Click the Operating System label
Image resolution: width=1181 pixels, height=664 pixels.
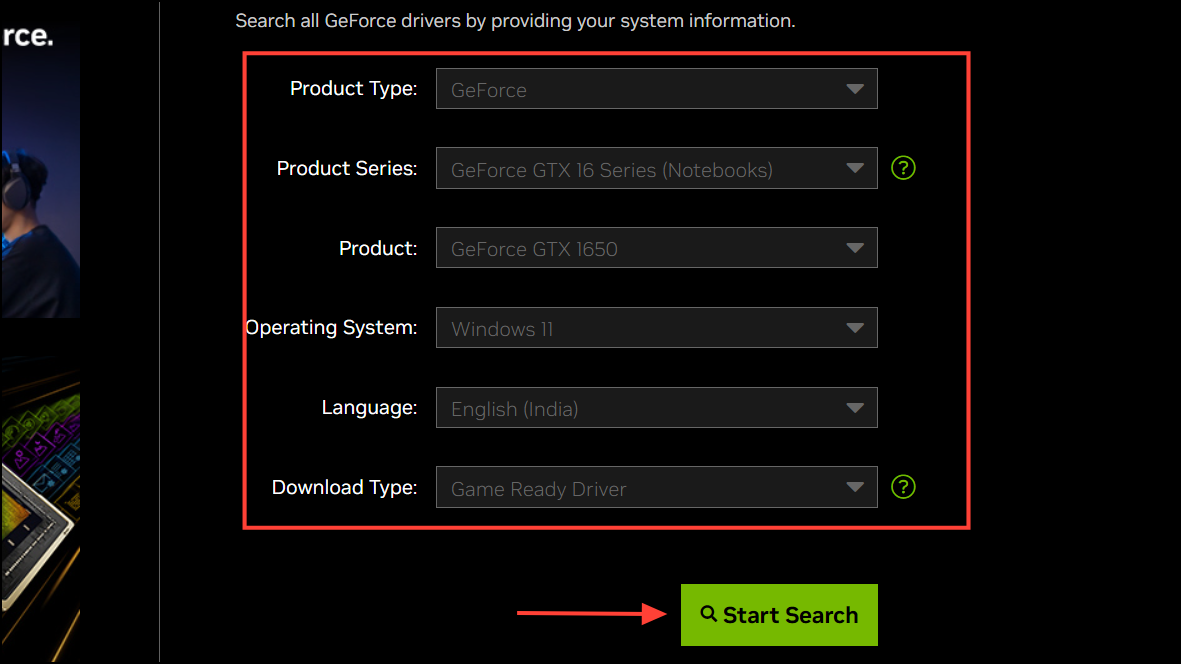331,328
